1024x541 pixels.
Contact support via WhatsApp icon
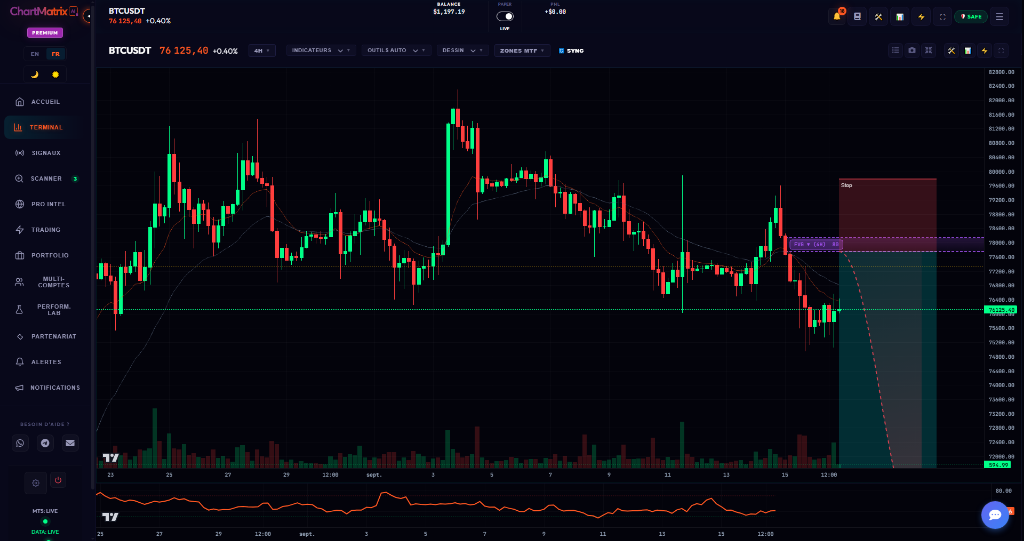pos(21,443)
